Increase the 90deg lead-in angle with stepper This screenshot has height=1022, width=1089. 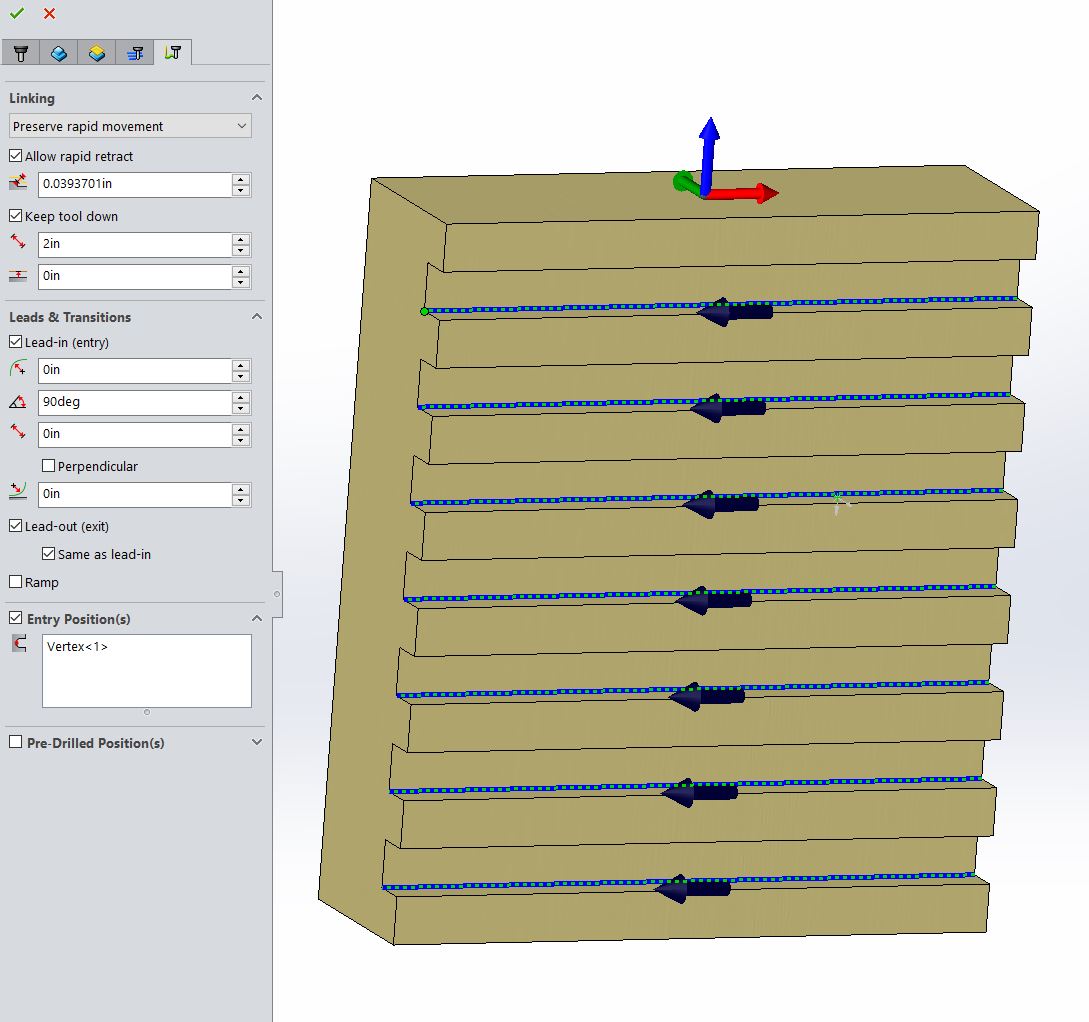(x=241, y=397)
